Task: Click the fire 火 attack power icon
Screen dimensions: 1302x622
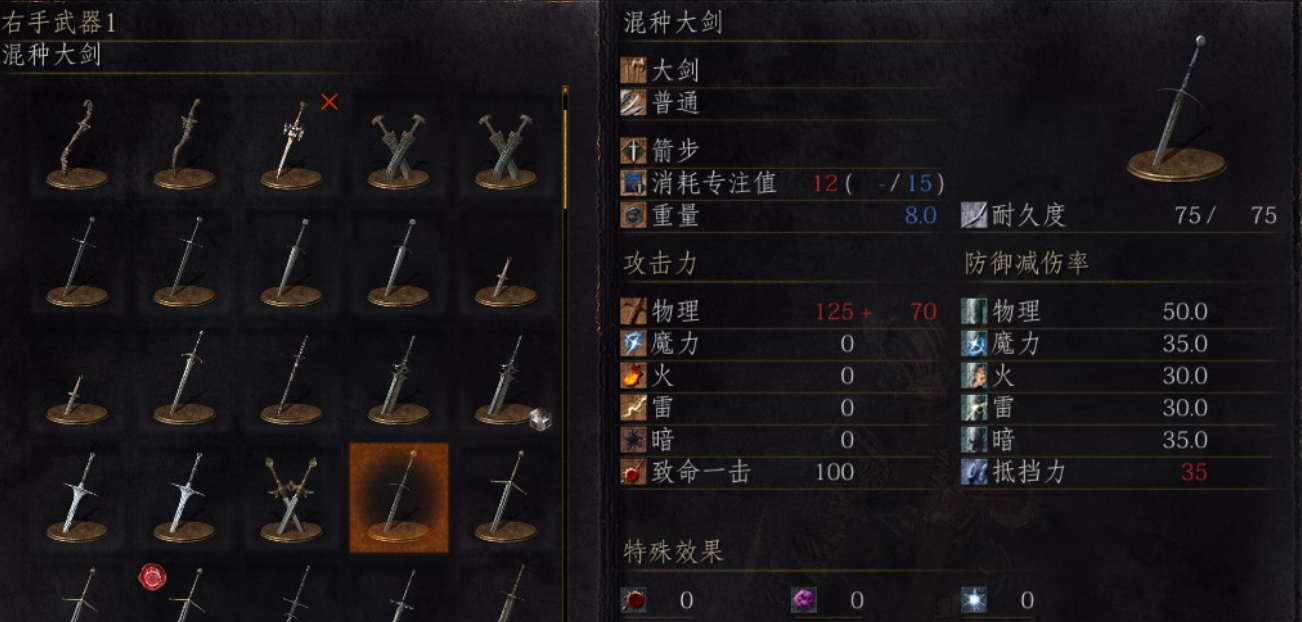Action: point(633,375)
